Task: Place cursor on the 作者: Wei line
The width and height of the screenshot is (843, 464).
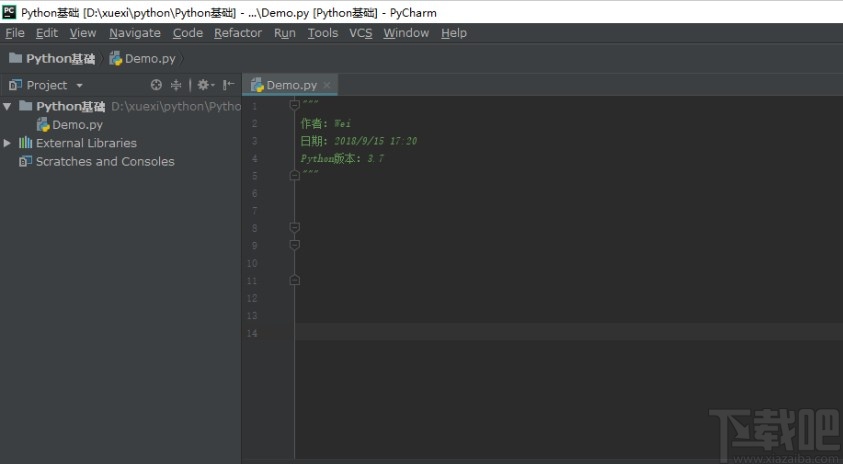Action: (x=326, y=124)
